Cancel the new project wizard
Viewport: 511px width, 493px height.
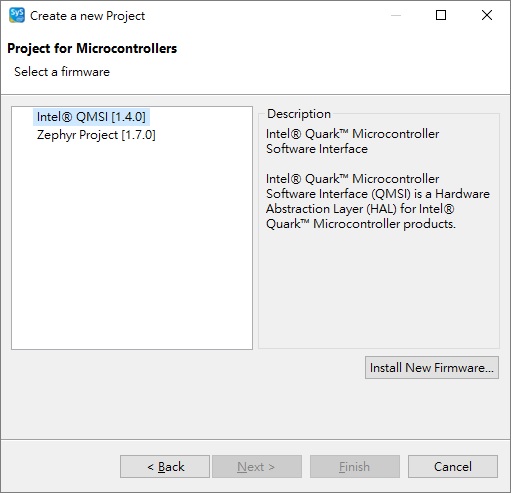453,467
